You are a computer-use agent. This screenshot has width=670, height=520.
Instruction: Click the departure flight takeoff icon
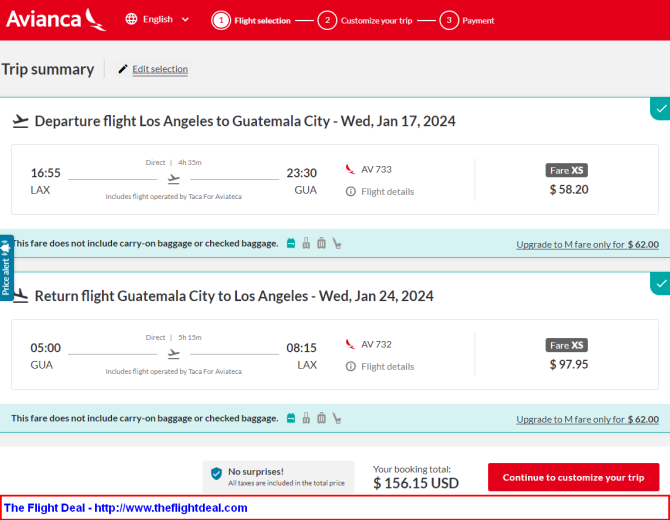(20, 121)
